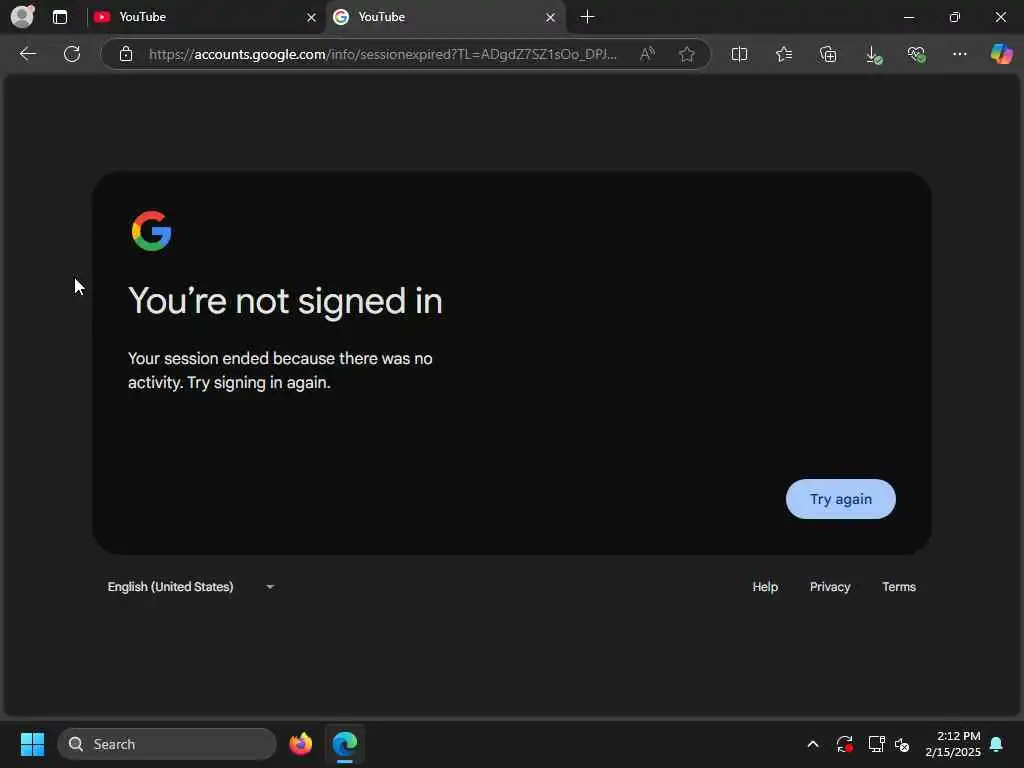This screenshot has width=1024, height=768.
Task: Open the Favorites list
Action: 784,54
